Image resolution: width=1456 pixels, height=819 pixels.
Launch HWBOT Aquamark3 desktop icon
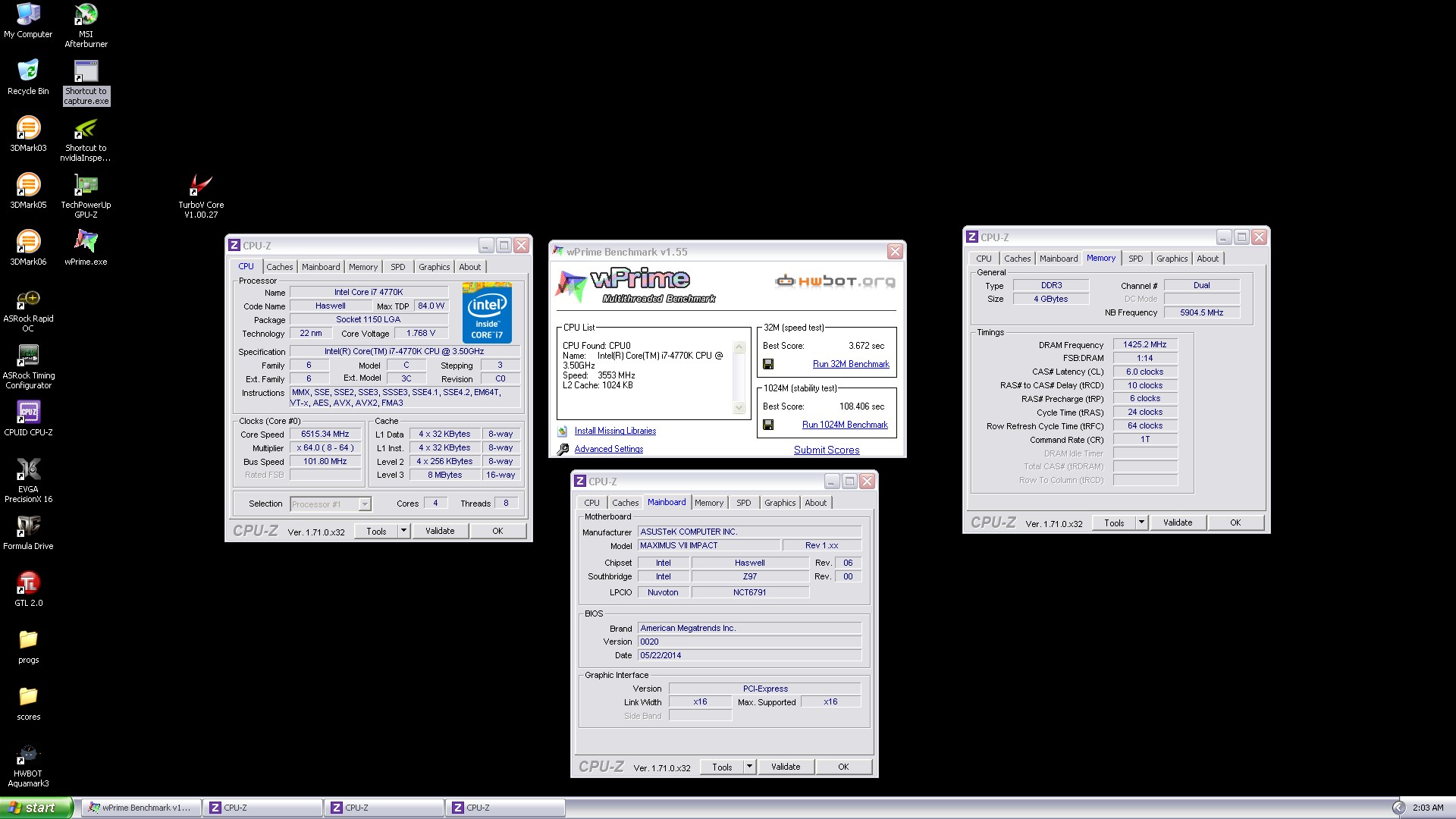pyautogui.click(x=28, y=765)
